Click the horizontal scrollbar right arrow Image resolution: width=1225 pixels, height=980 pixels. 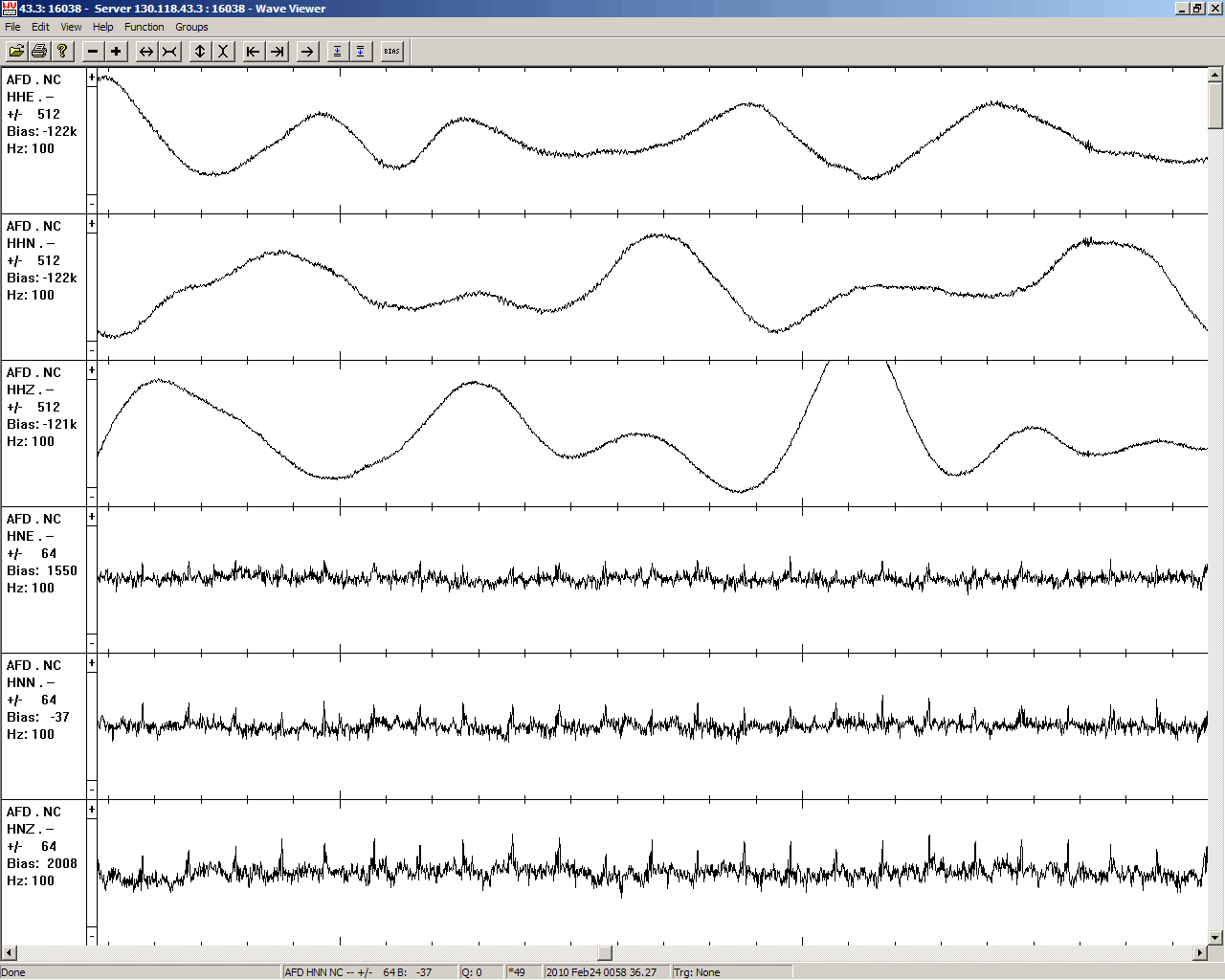tap(1200, 953)
